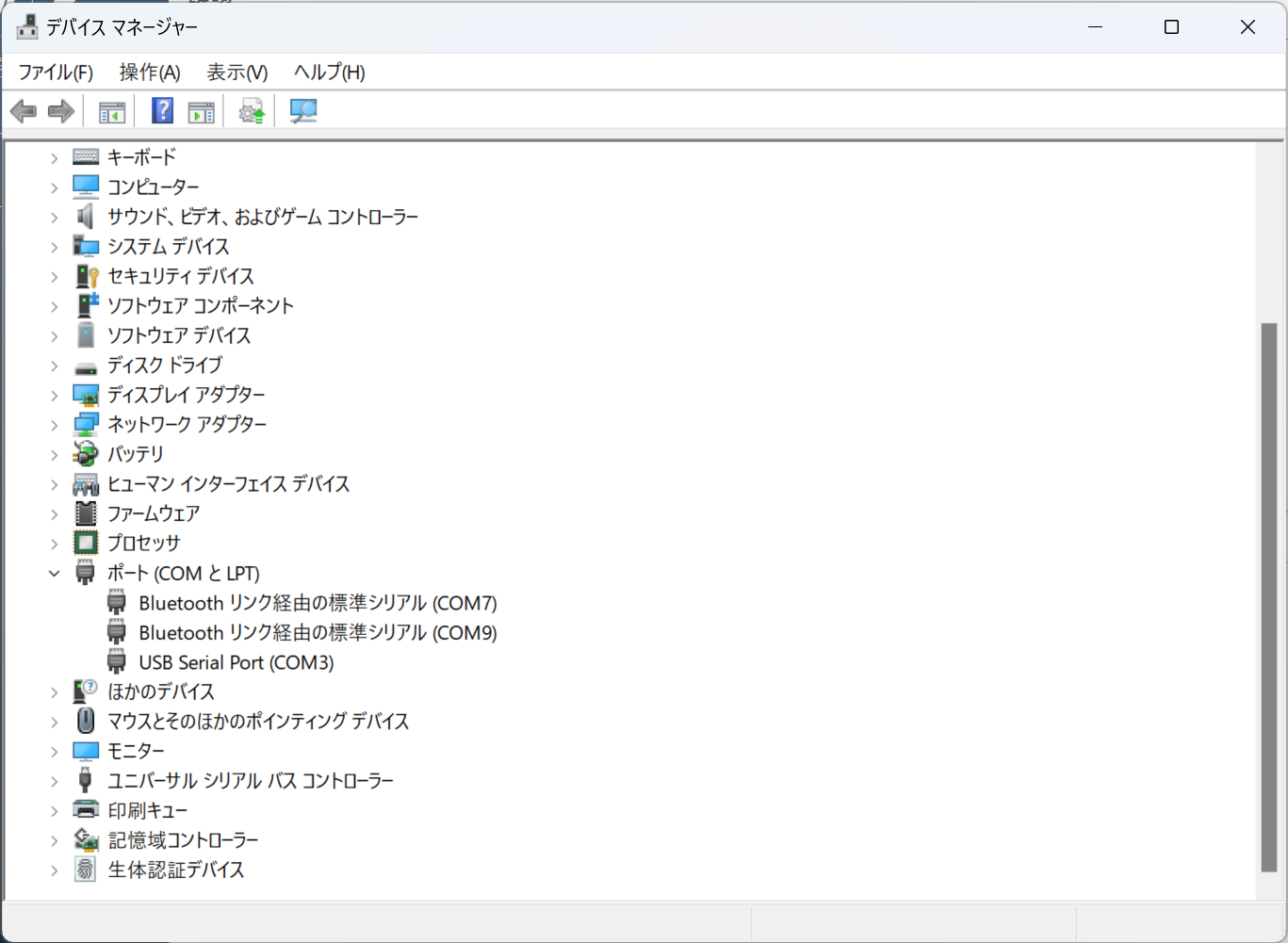Screen dimensions: 1288x943
Task: Select USB Serial Port (COM3)
Action: (236, 662)
